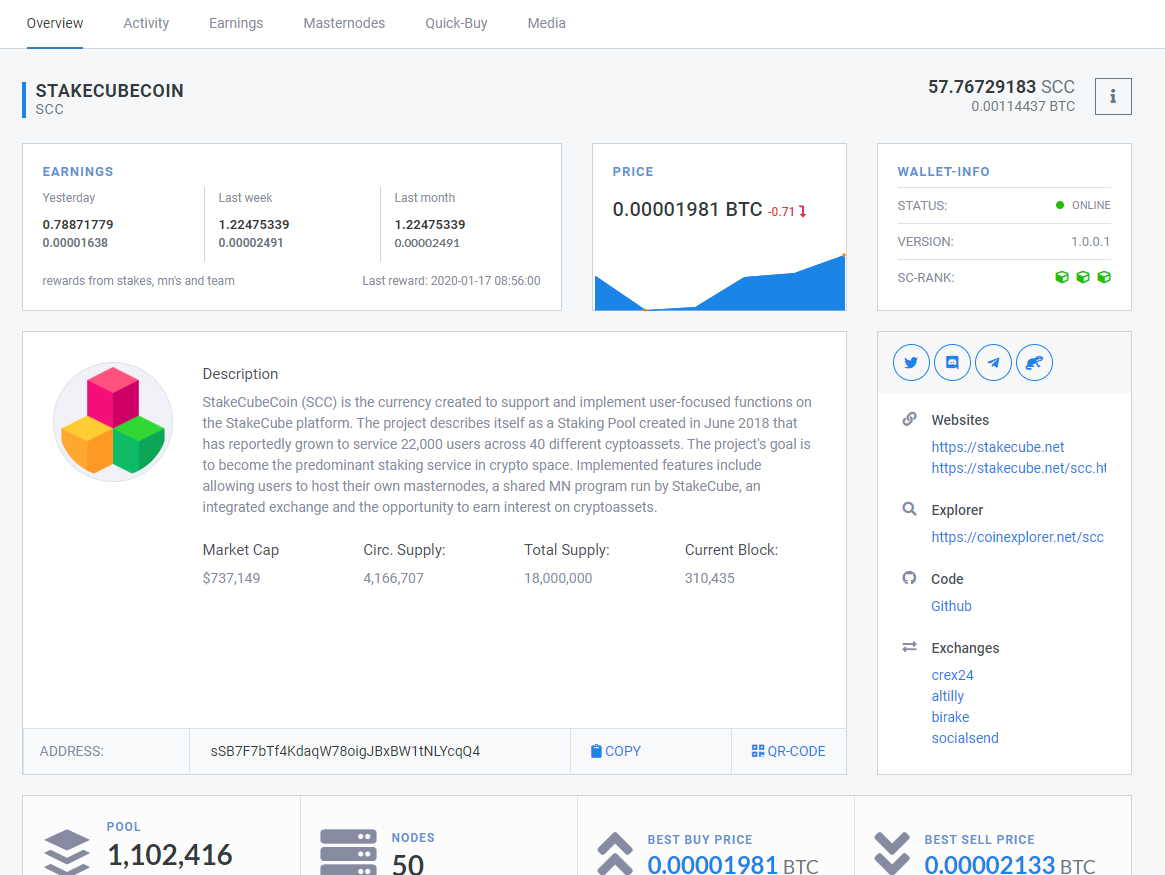Copy the wallet address
The image size is (1165, 875).
pyautogui.click(x=616, y=751)
